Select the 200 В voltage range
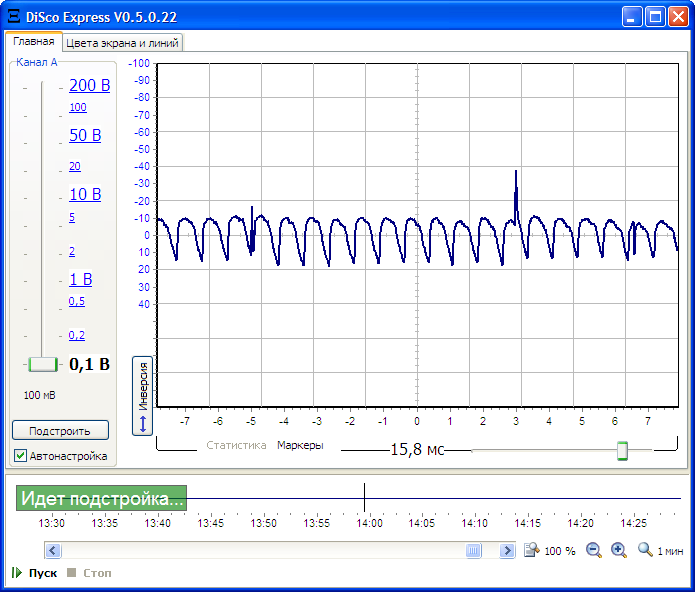 pyautogui.click(x=89, y=86)
